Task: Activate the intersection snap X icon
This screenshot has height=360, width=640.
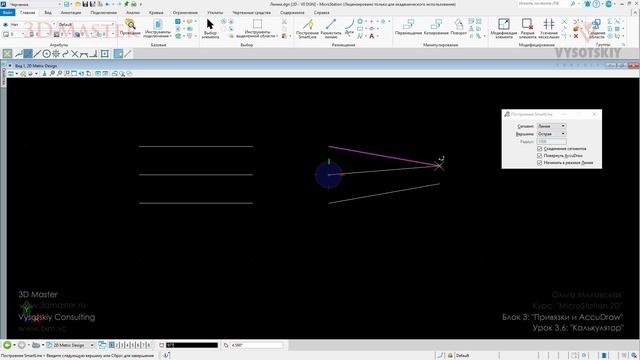Action: click(x=74, y=53)
